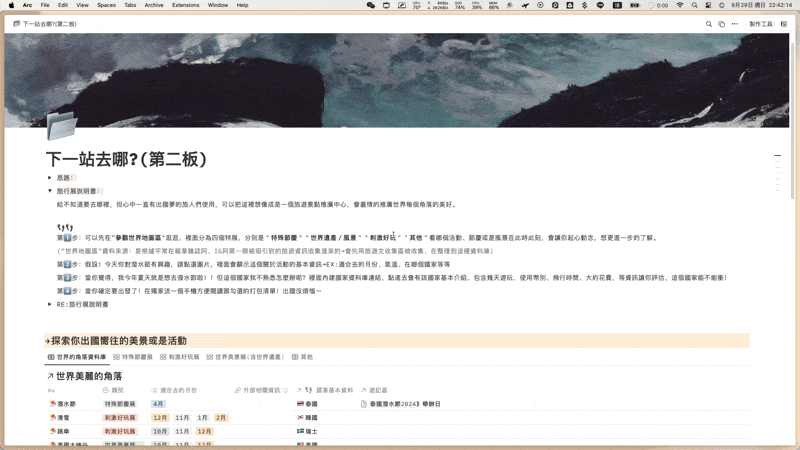
Task: Open the 潑水節 entry
Action: coord(66,404)
